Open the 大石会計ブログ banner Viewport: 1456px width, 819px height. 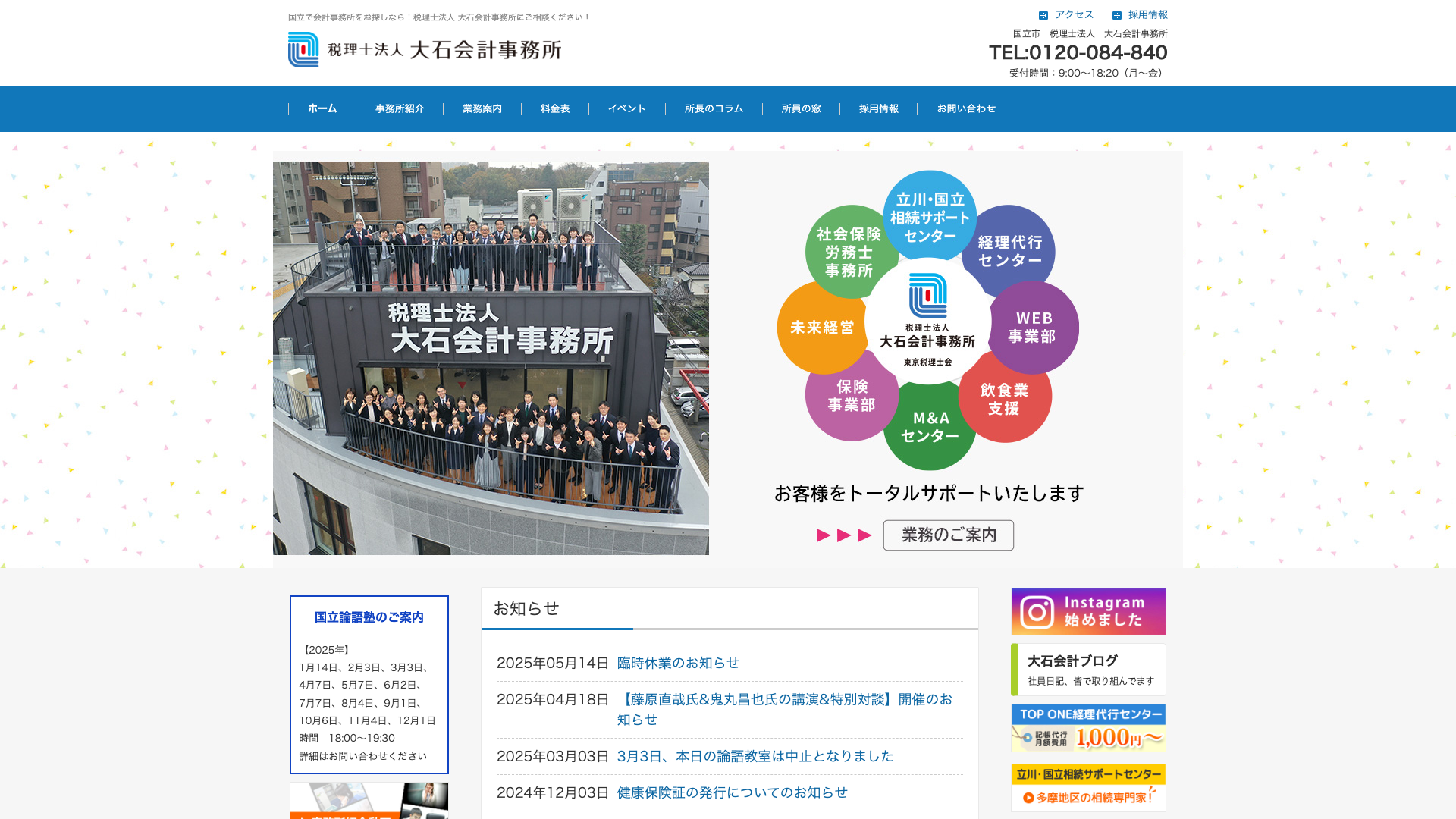[x=1088, y=670]
